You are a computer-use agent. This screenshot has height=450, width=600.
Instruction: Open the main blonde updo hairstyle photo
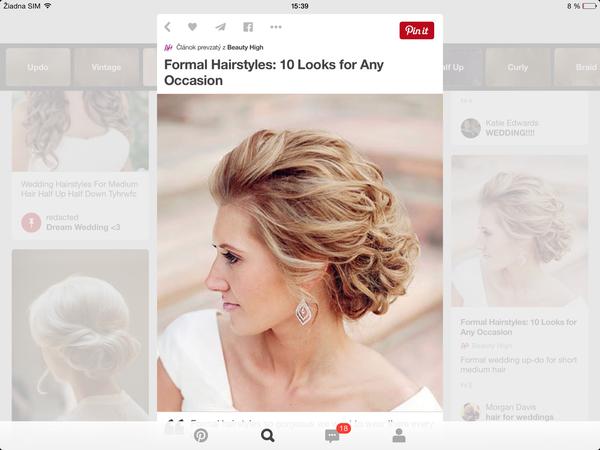pyautogui.click(x=300, y=253)
